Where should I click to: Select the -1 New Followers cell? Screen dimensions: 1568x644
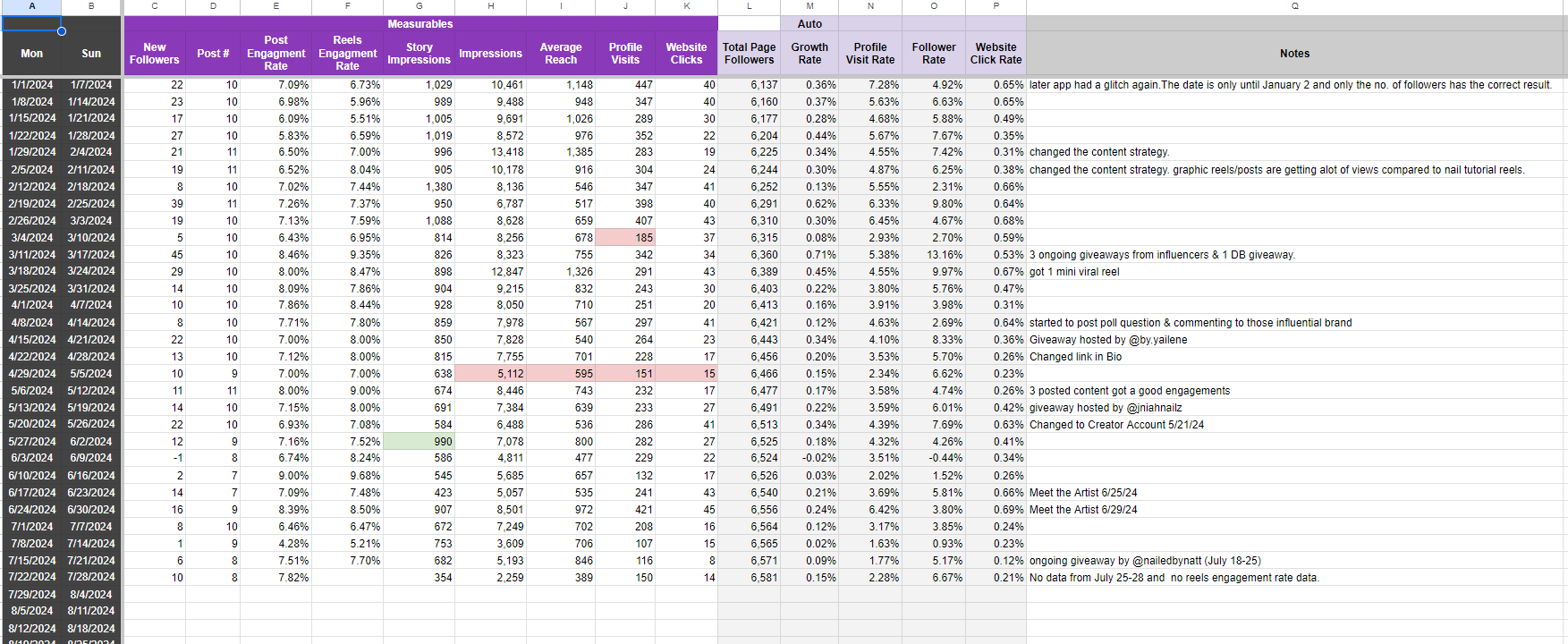click(x=155, y=458)
